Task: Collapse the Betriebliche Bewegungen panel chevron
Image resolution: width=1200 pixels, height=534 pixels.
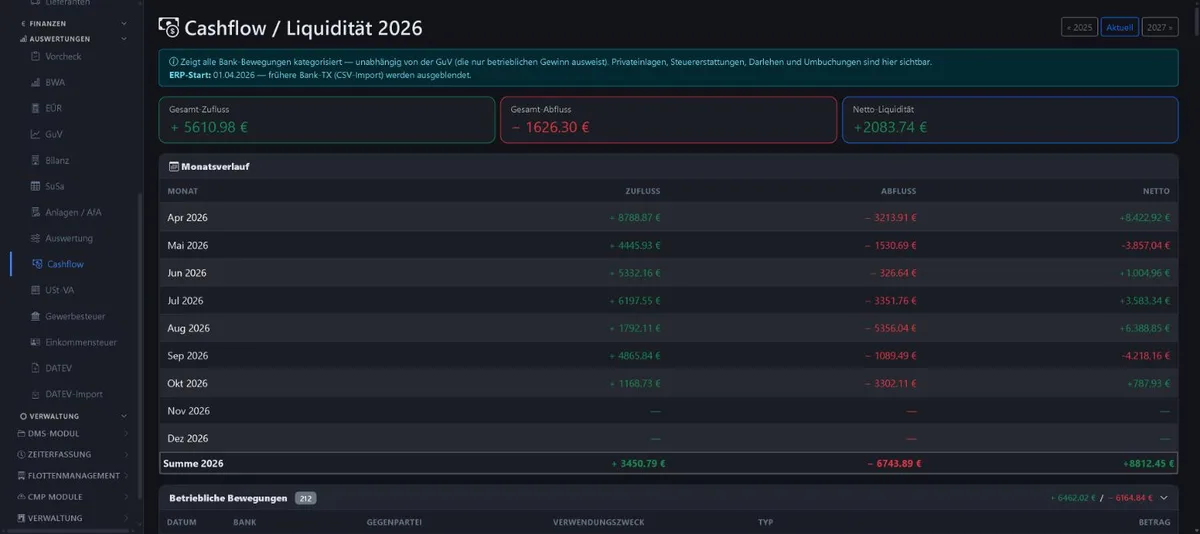Action: [1164, 497]
